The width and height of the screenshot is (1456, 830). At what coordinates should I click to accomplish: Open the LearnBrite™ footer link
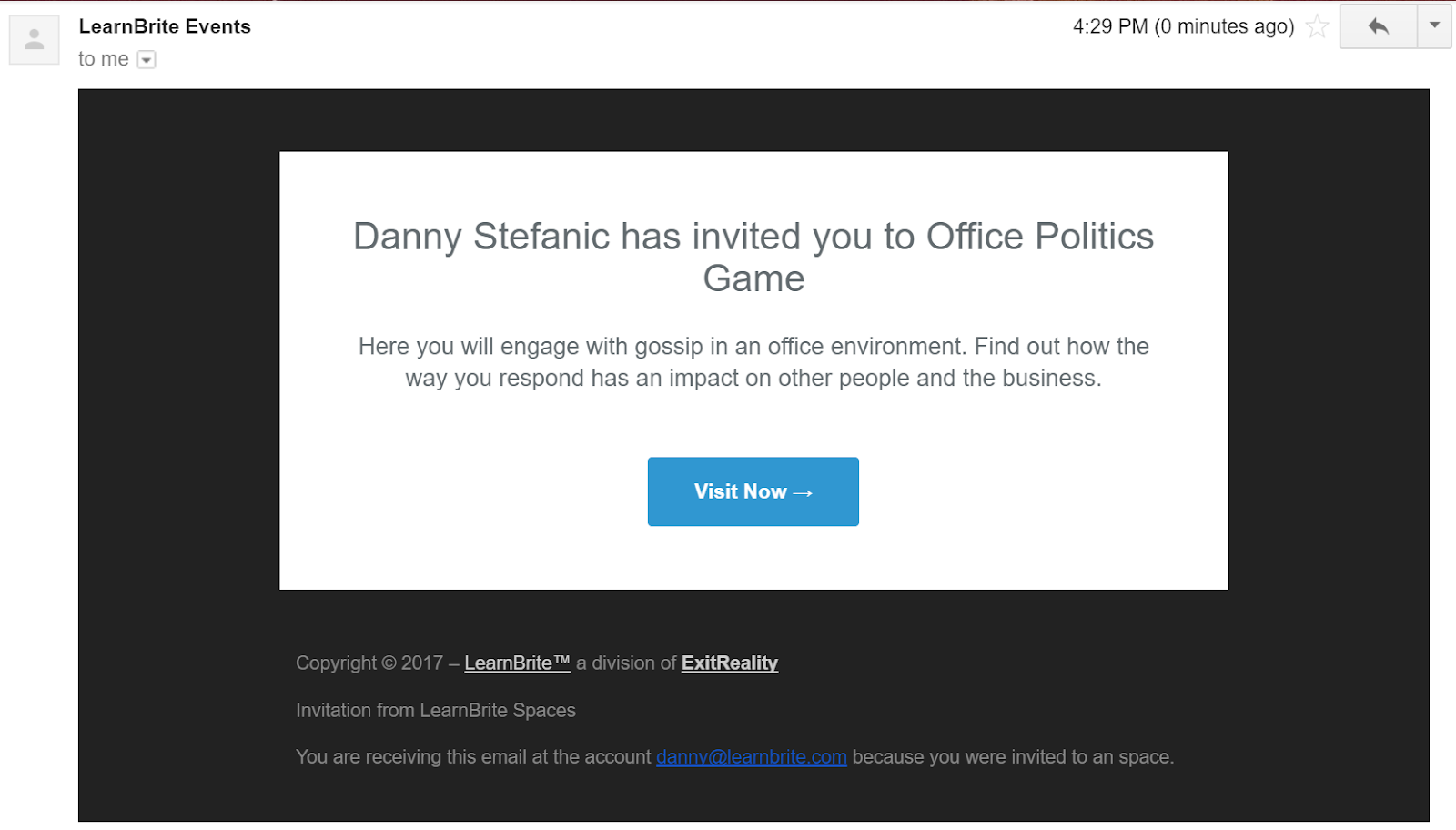517,663
